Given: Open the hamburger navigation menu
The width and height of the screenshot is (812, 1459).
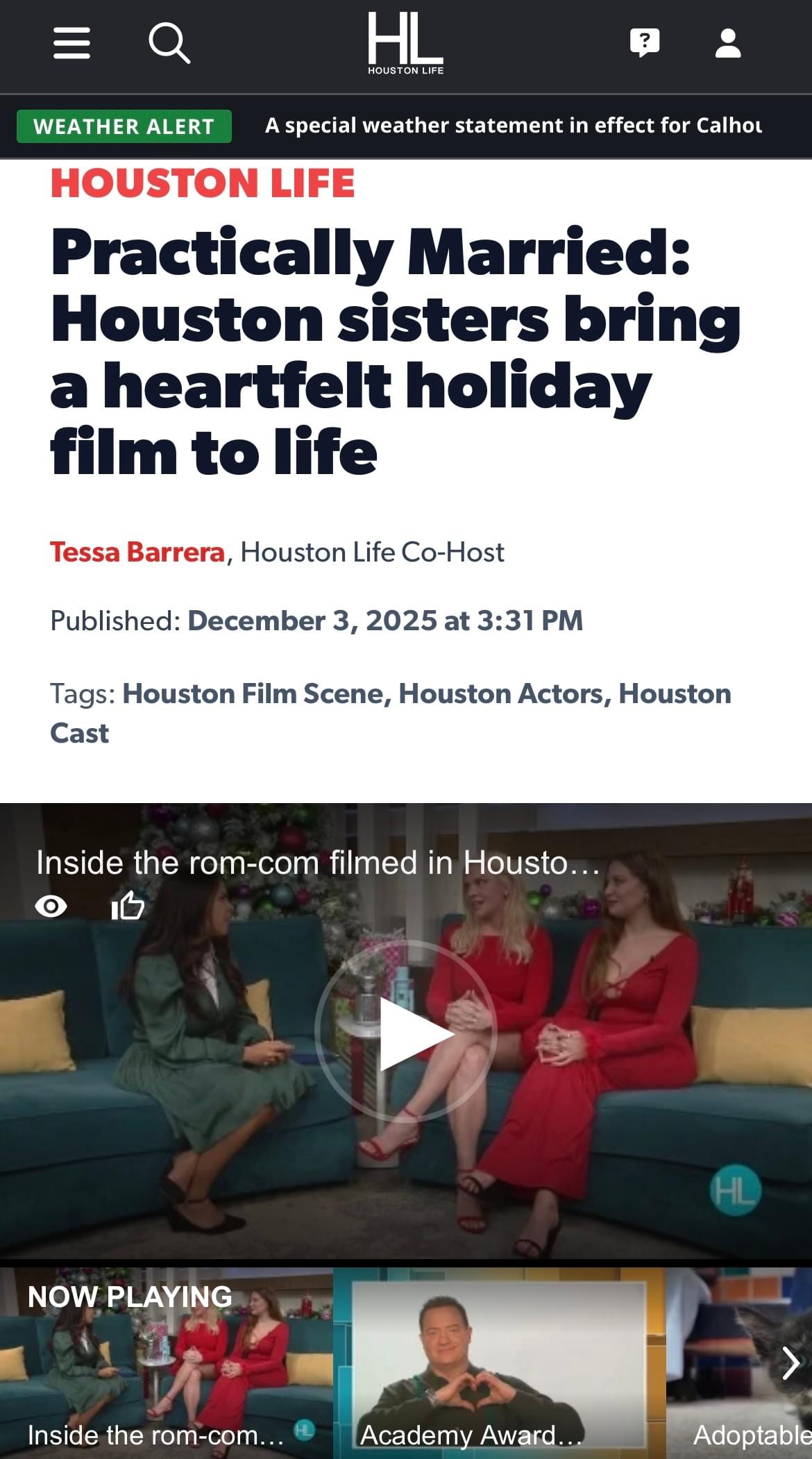Looking at the screenshot, I should tap(71, 44).
